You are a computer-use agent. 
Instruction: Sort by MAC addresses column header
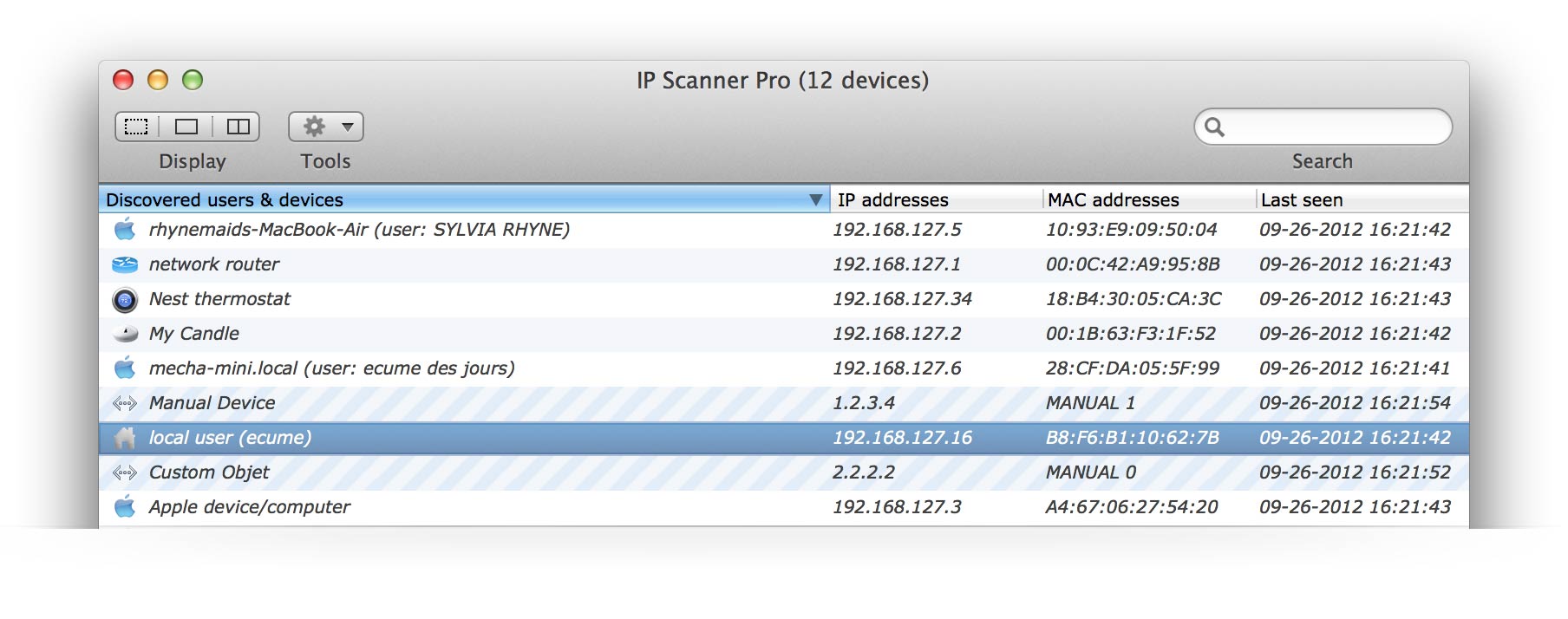pyautogui.click(x=1149, y=199)
